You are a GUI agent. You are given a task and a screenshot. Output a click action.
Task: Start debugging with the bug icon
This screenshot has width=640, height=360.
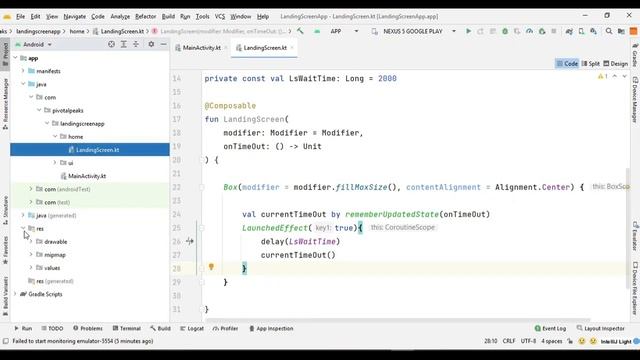click(x=505, y=31)
